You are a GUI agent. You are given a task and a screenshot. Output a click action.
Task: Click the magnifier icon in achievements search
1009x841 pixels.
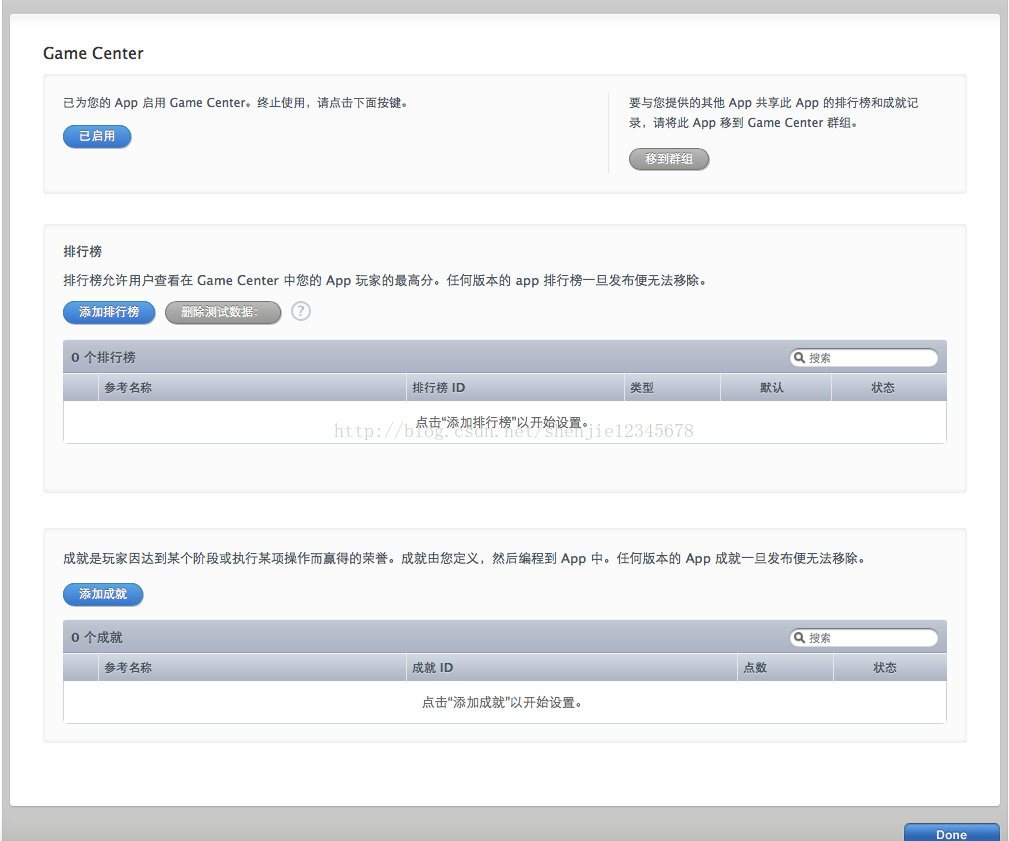click(799, 638)
